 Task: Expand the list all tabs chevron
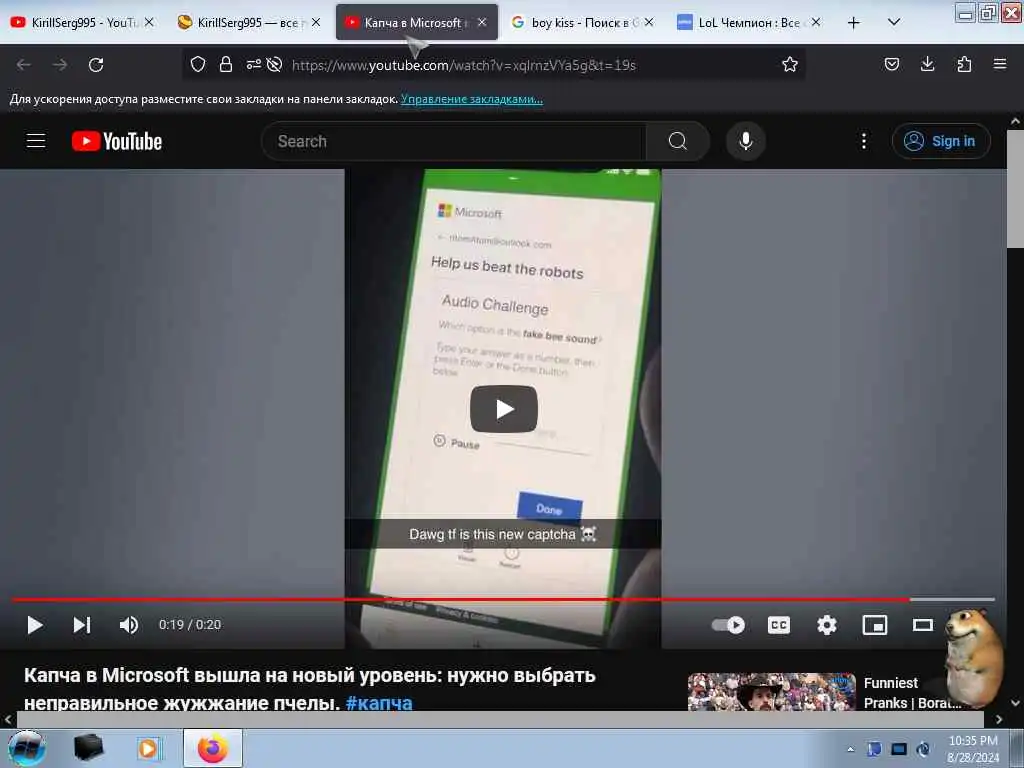coord(894,22)
